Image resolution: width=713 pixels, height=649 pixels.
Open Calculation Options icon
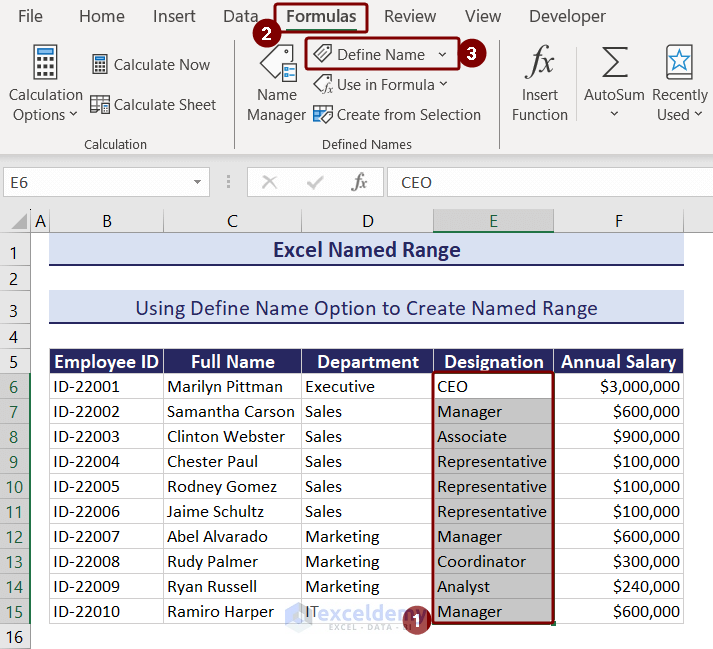pos(45,62)
